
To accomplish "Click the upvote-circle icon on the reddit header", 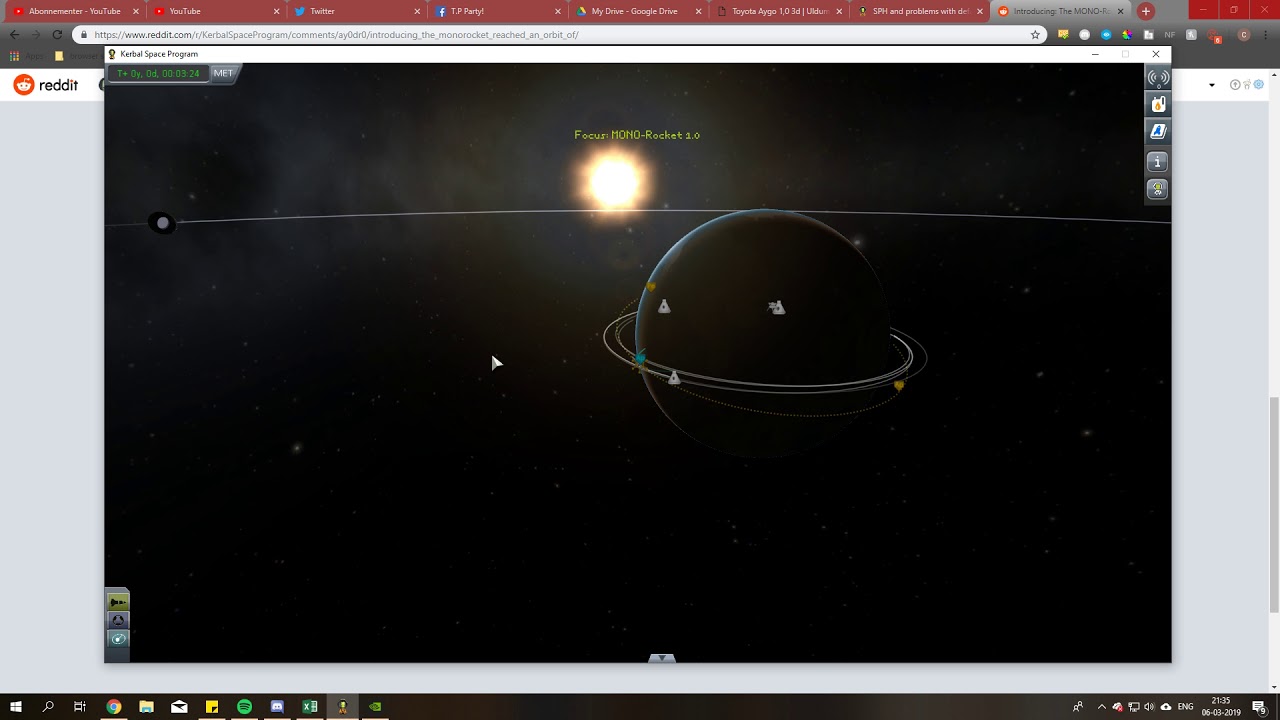I will pyautogui.click(x=1236, y=85).
